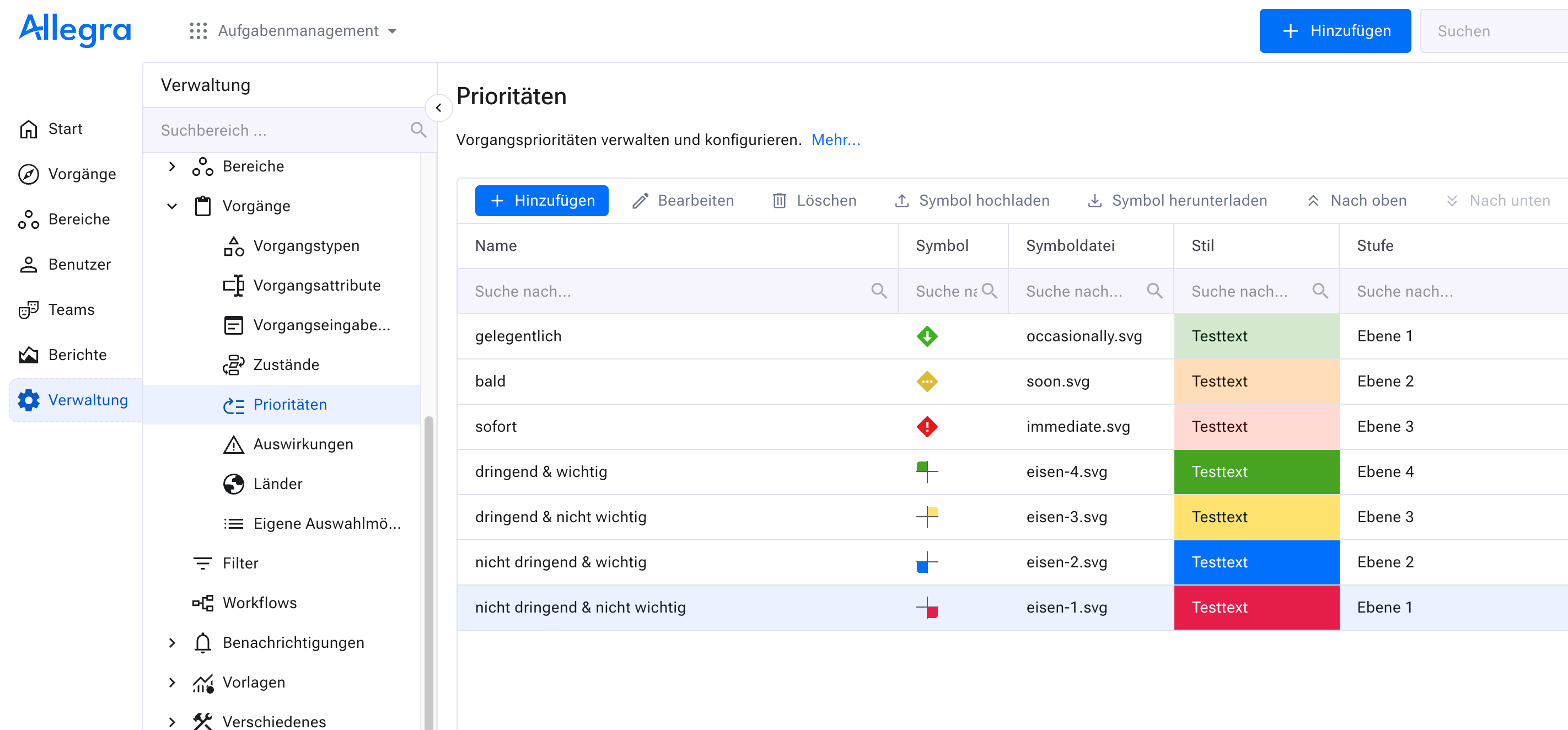Click the red exclamation symbol for sofort

(926, 426)
